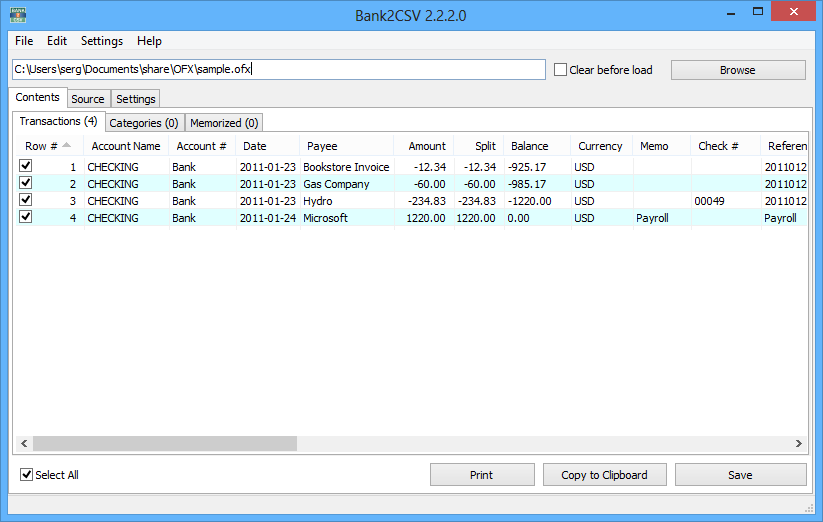Sort by the Account Name column header
Screen dimensions: 823x522
126,146
